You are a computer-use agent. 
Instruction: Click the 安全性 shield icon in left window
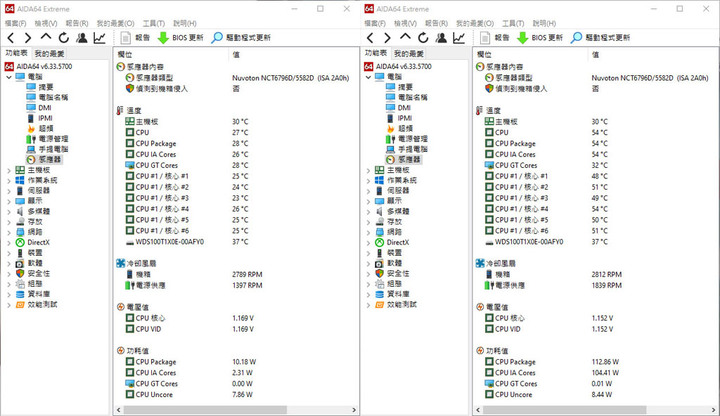click(20, 273)
